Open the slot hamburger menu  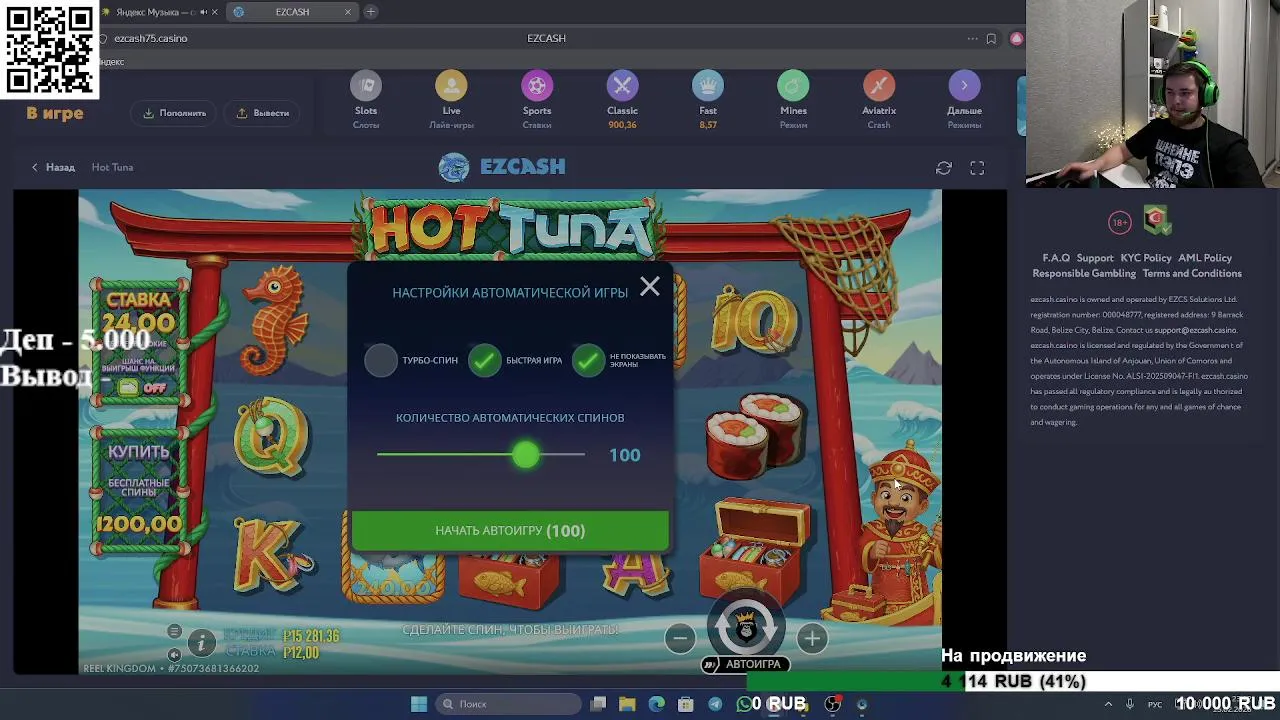[174, 631]
